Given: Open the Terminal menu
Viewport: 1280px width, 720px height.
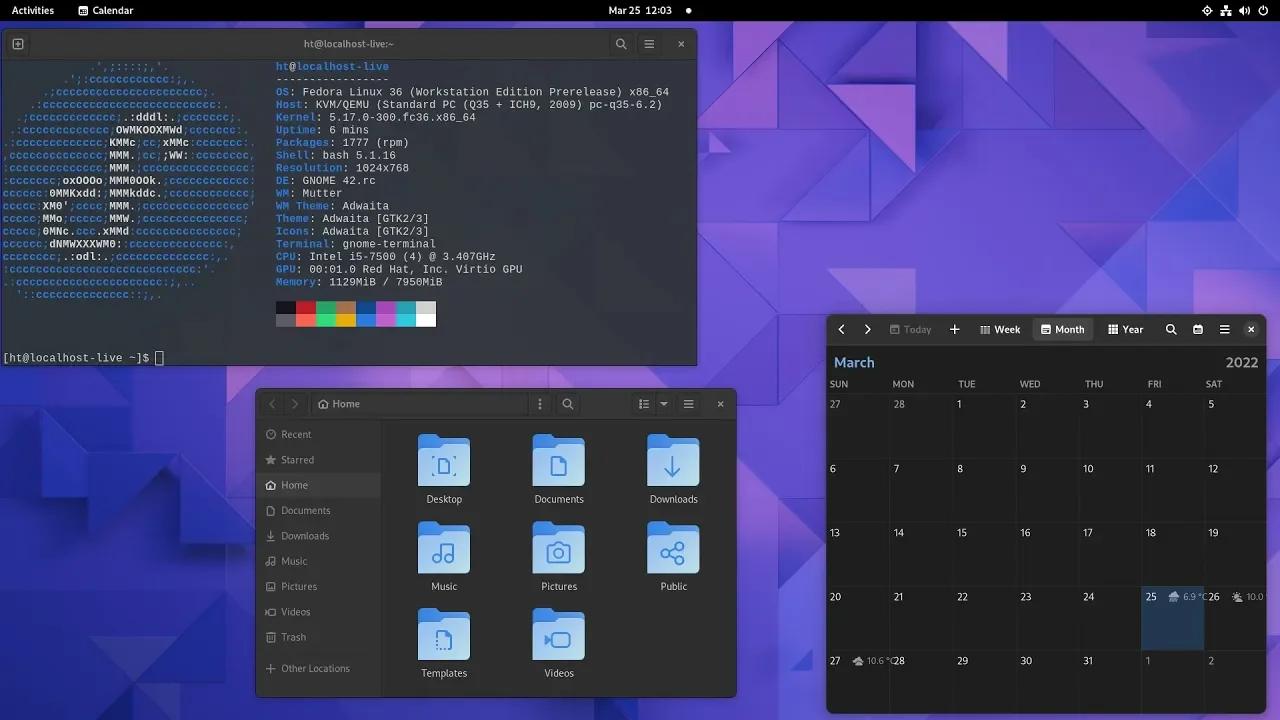Looking at the screenshot, I should [648, 44].
